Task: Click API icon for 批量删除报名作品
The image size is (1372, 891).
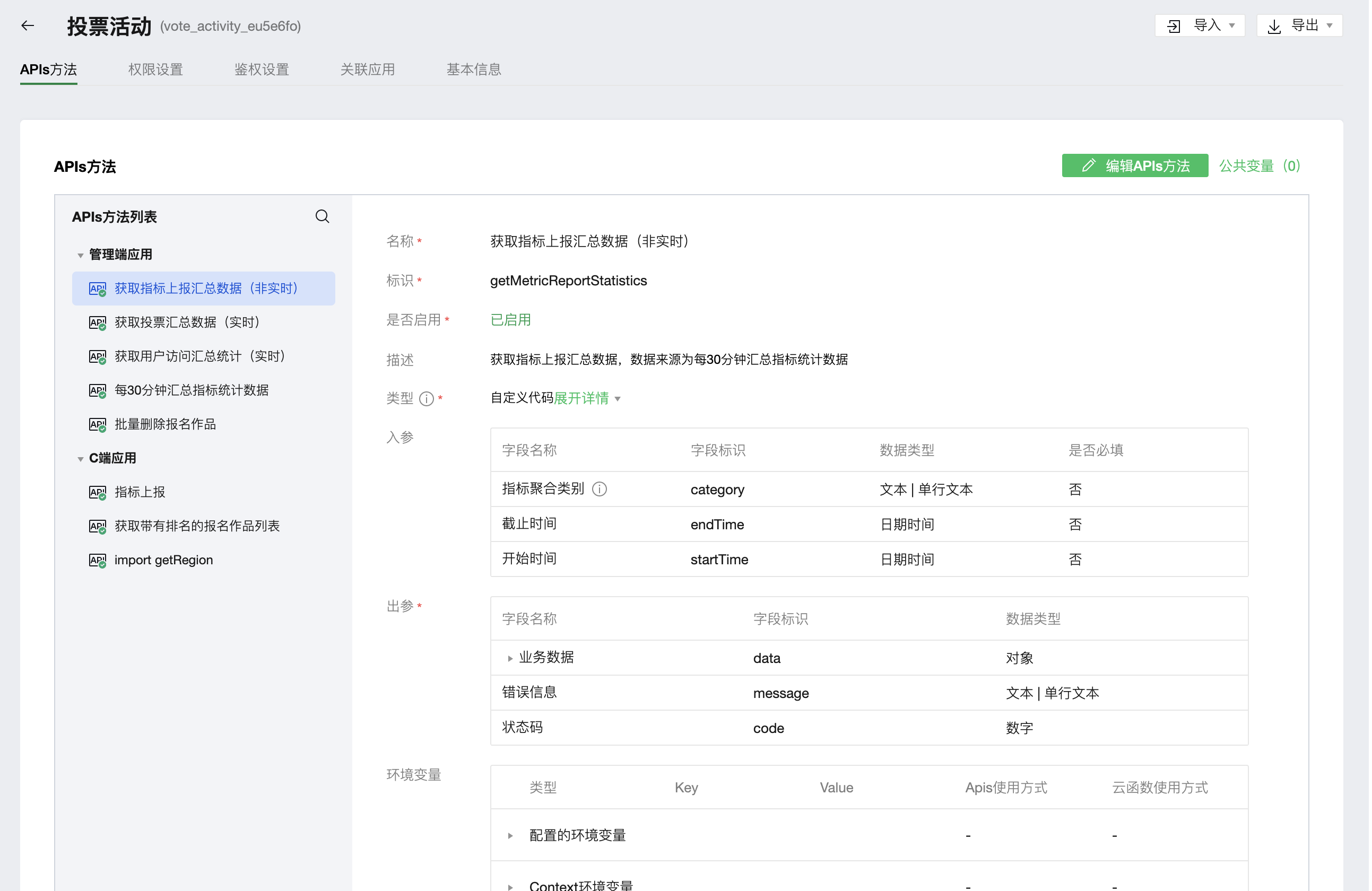Action: point(98,425)
